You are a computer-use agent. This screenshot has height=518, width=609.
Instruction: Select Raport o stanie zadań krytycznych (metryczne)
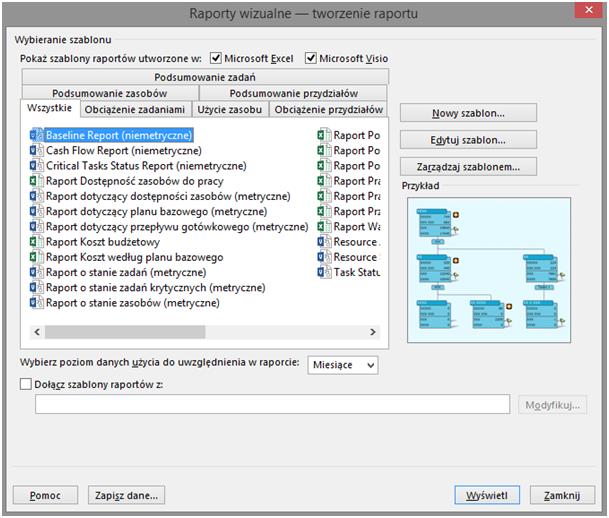(x=155, y=288)
